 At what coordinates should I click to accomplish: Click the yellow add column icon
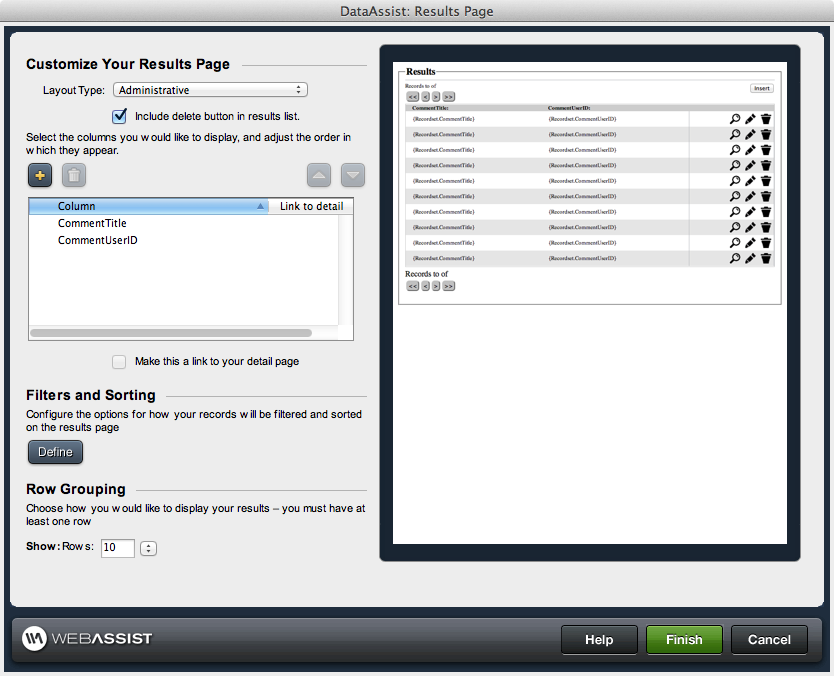(x=39, y=175)
